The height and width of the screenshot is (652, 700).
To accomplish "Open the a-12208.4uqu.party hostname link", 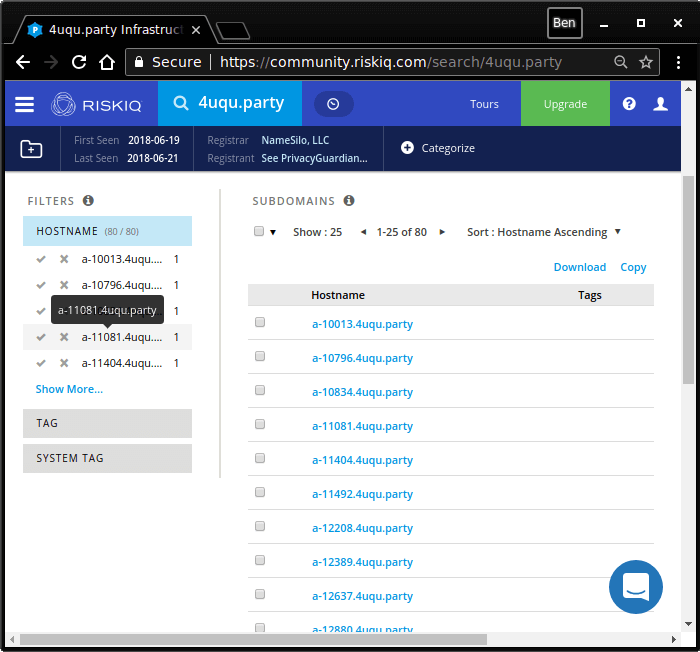I will tap(362, 528).
